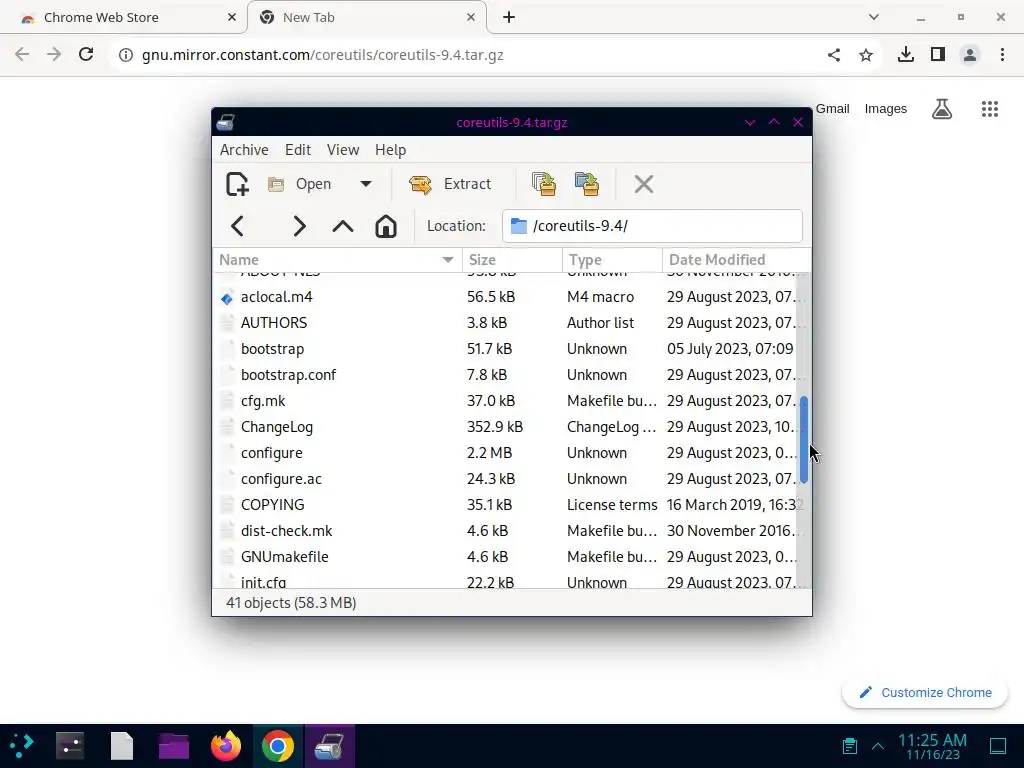Click Customize Chrome button
This screenshot has height=768, width=1024.
click(x=925, y=693)
